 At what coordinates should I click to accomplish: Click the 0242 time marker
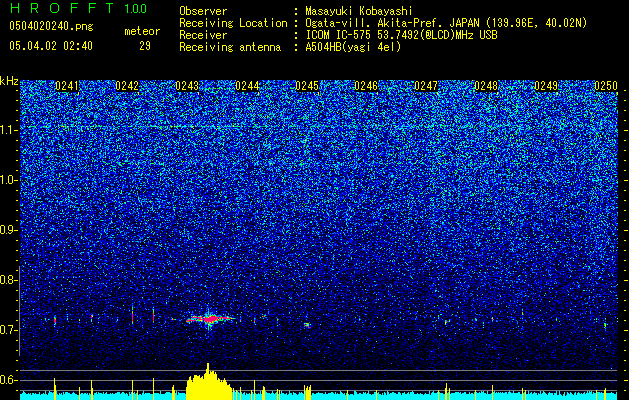tap(127, 86)
